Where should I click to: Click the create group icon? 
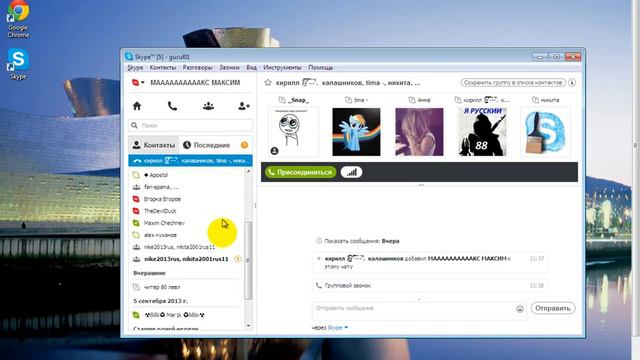[x=208, y=106]
